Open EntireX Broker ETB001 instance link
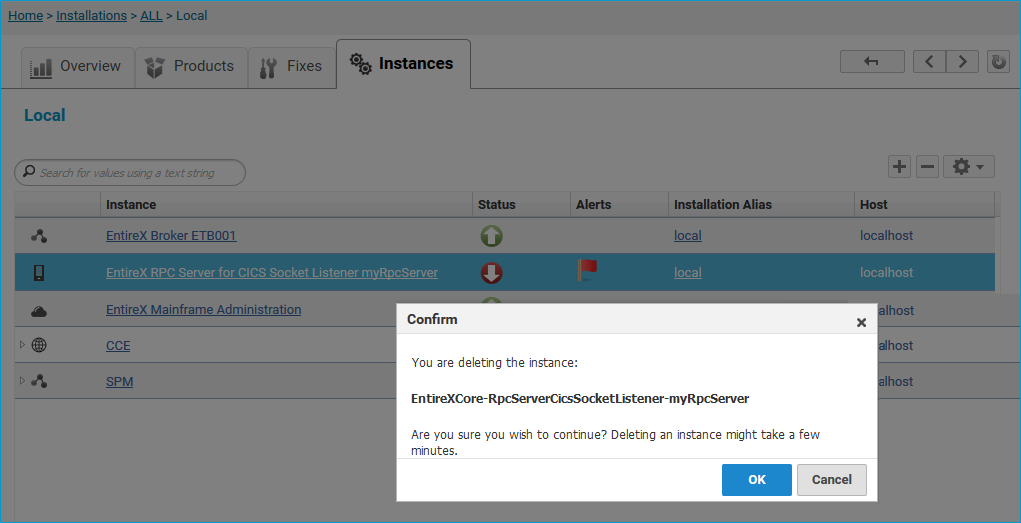The height and width of the screenshot is (523, 1021). (x=171, y=236)
